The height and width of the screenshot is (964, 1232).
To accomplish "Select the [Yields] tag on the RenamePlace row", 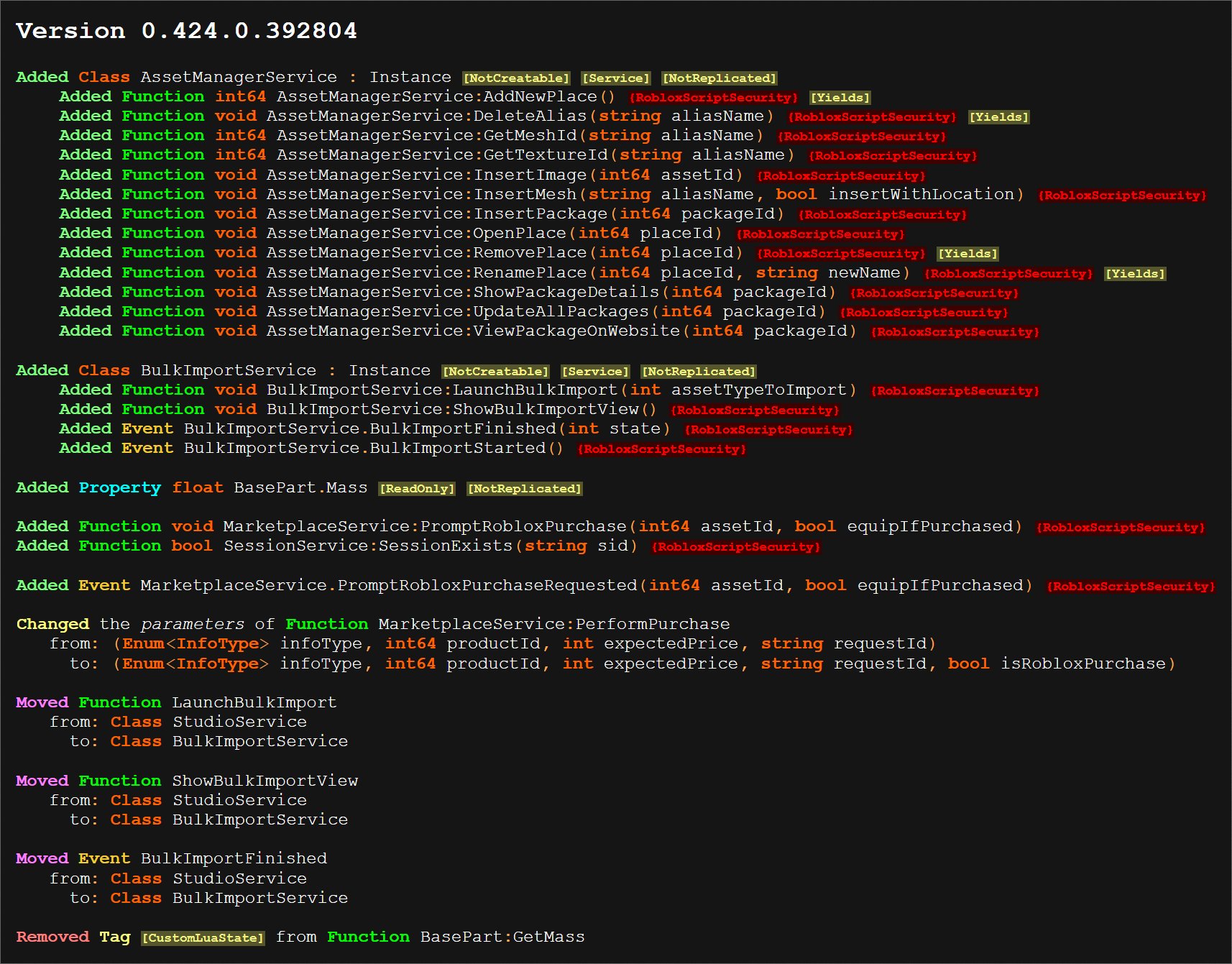I will (1135, 274).
